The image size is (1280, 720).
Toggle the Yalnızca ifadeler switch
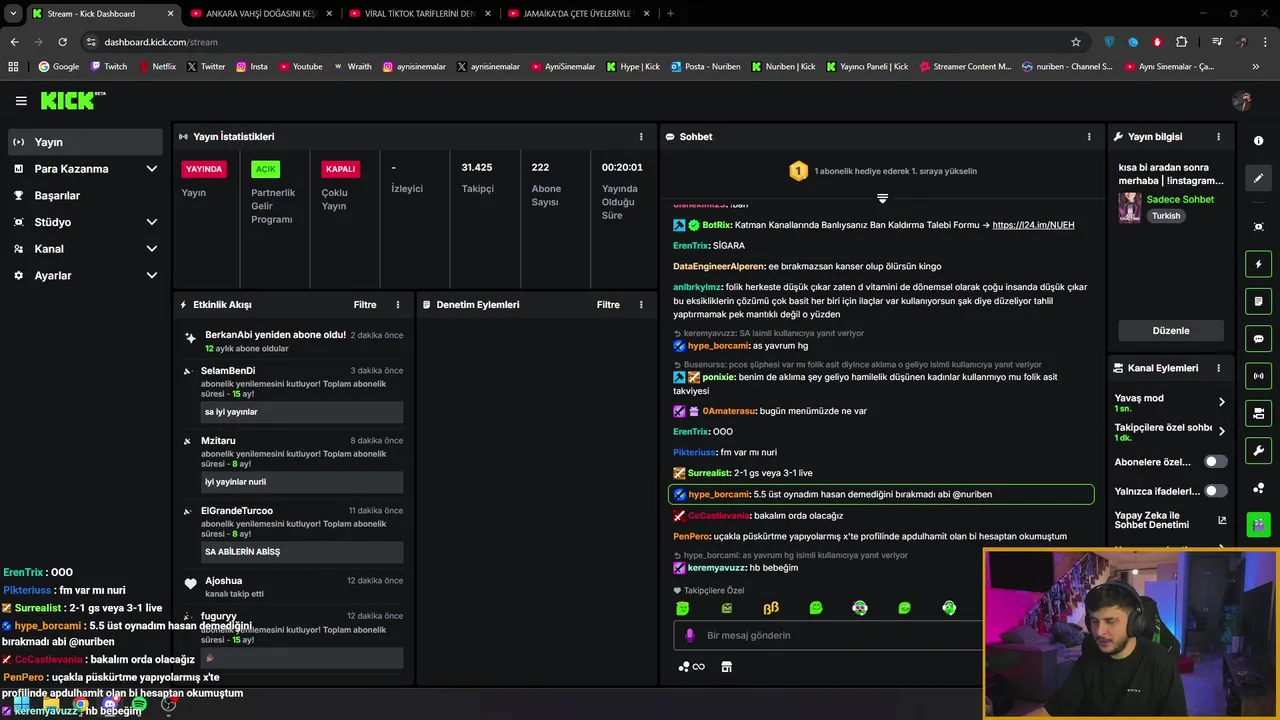click(1215, 491)
